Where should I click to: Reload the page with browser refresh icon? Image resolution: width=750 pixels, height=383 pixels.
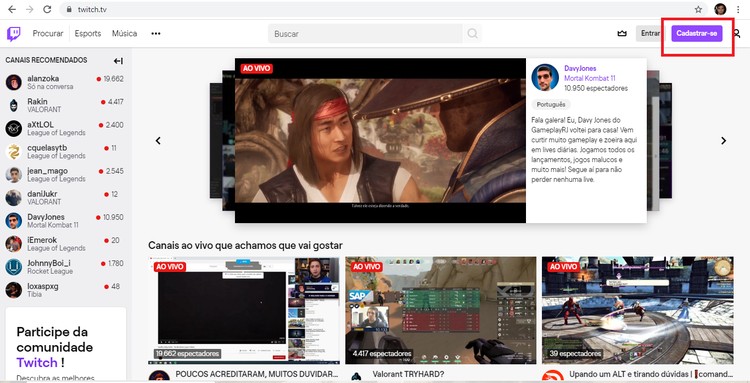(47, 9)
